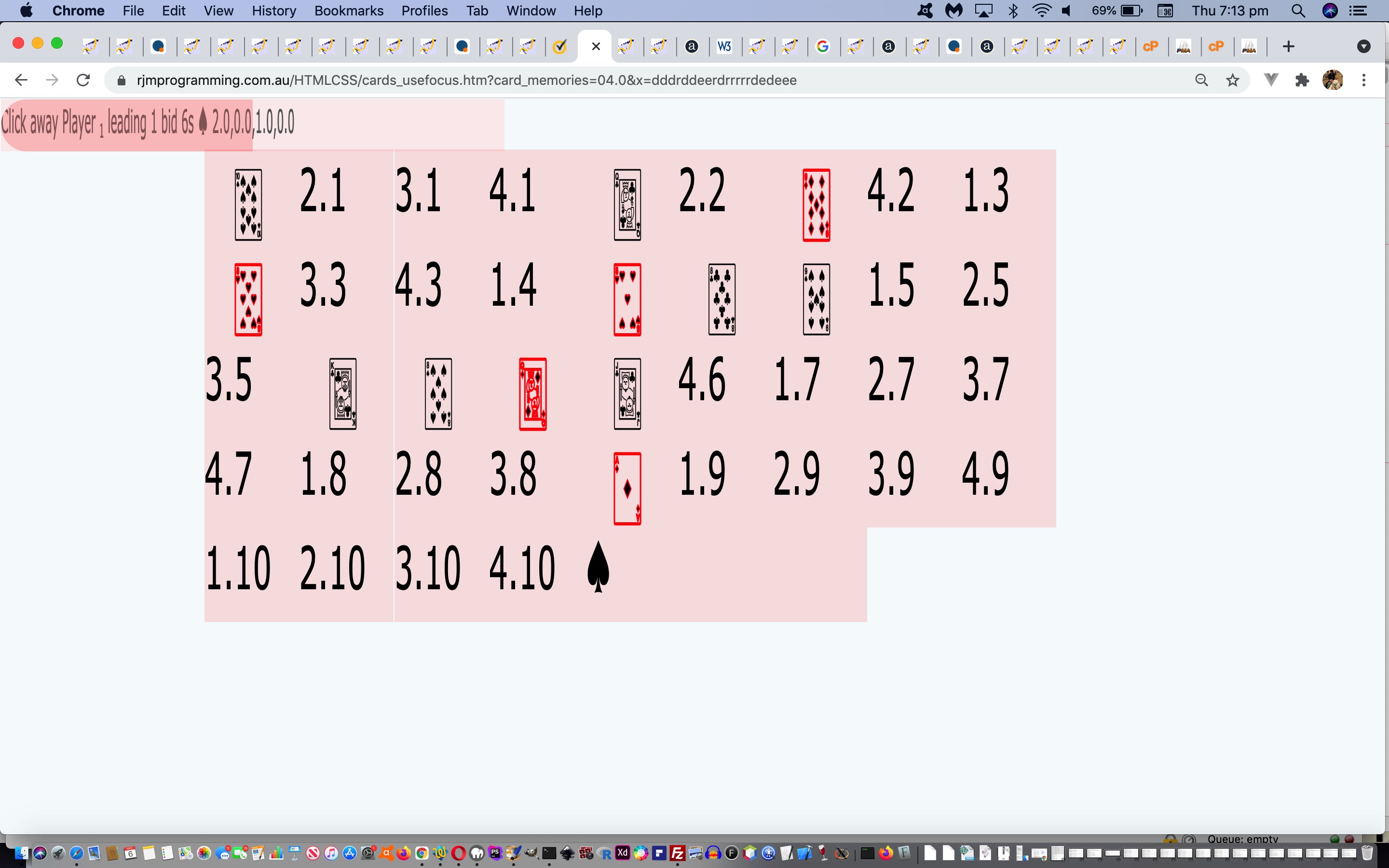
Task: Open the Chrome profile avatar
Action: [x=1333, y=81]
